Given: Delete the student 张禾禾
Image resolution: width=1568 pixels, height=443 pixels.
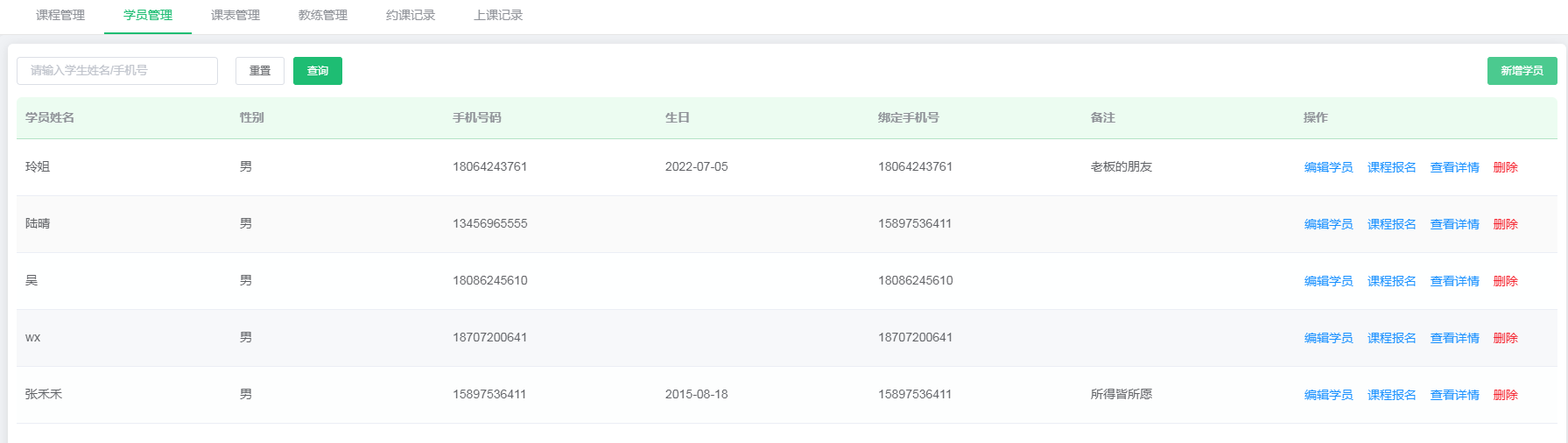Looking at the screenshot, I should click(x=1505, y=395).
